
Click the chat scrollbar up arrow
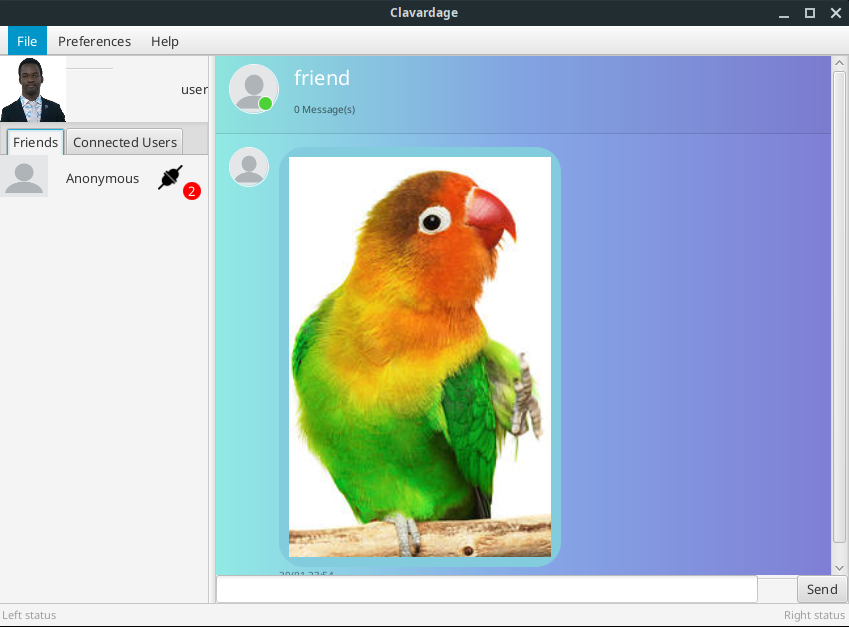[839, 63]
